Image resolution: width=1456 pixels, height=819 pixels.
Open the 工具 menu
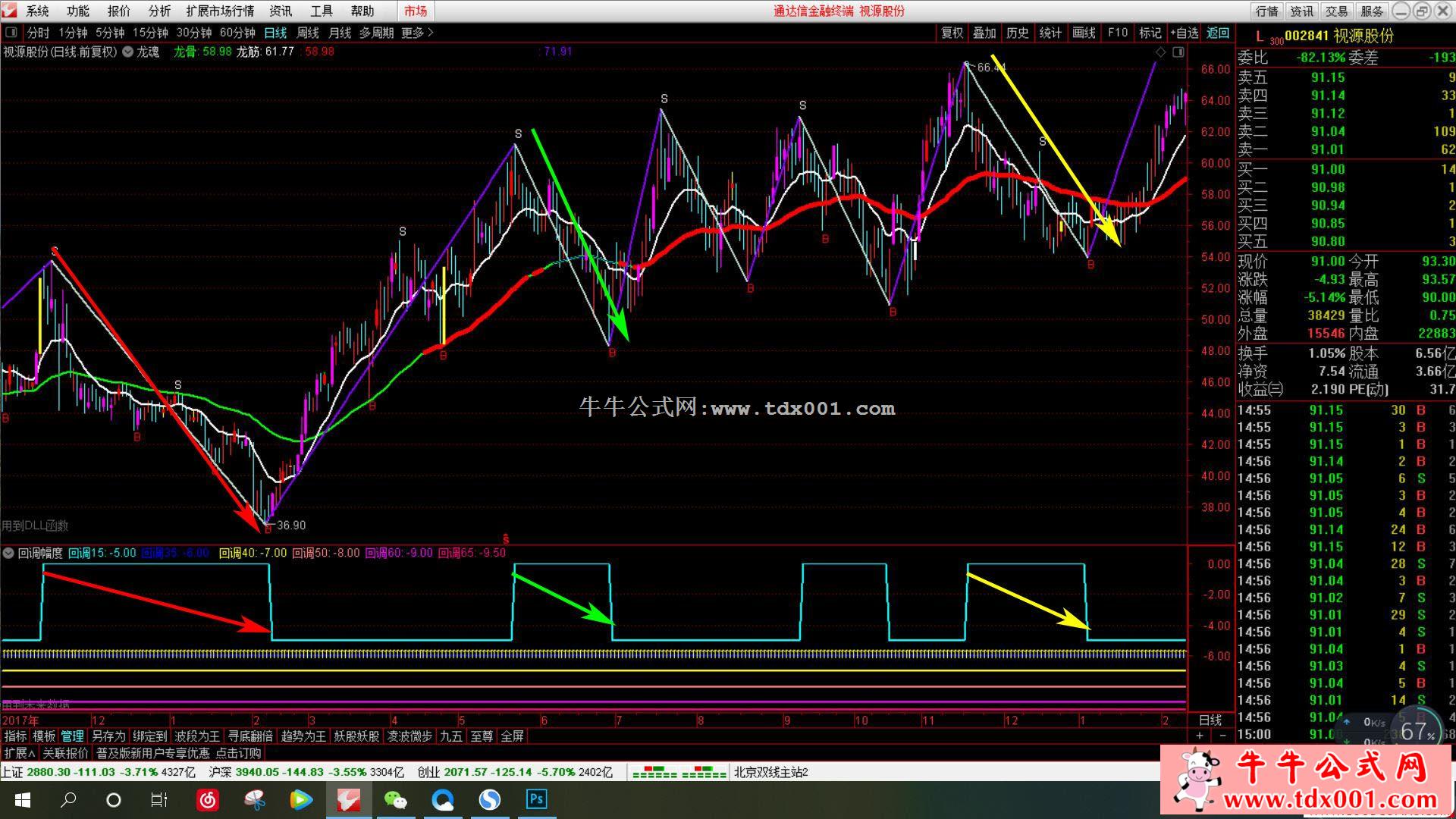pyautogui.click(x=322, y=11)
